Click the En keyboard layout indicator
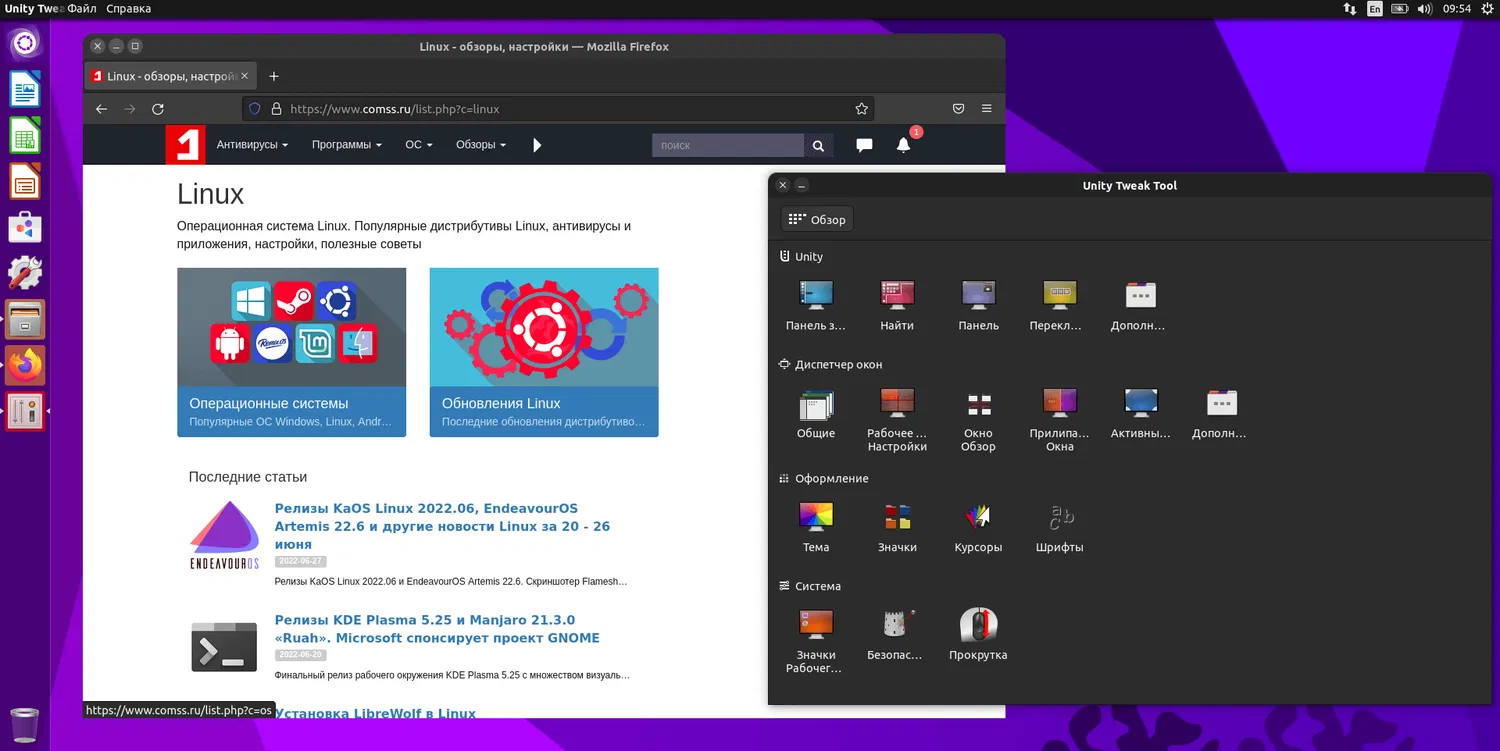 [1375, 9]
